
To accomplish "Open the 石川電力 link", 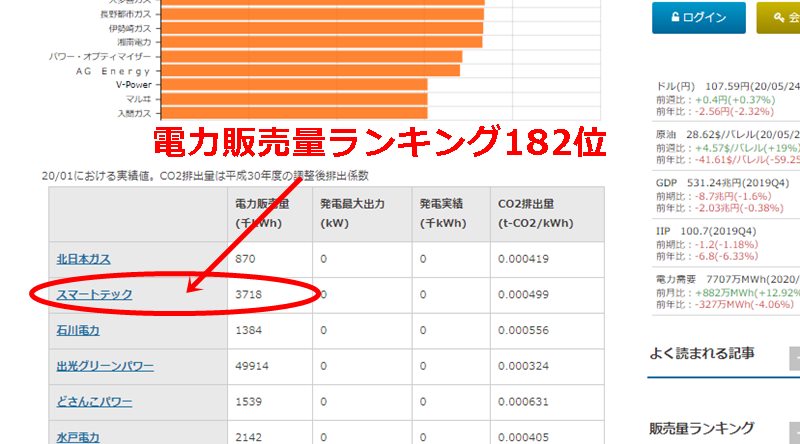I will 78,331.
